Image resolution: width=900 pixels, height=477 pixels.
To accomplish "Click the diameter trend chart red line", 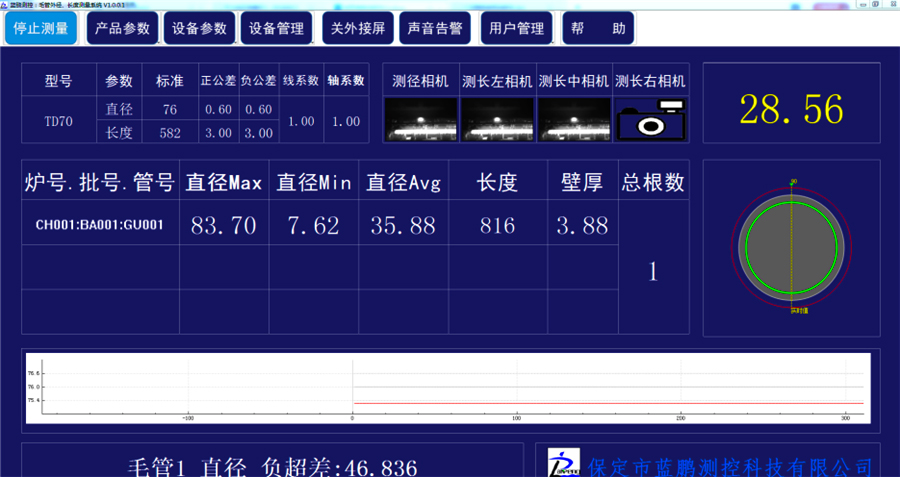I will click(600, 403).
